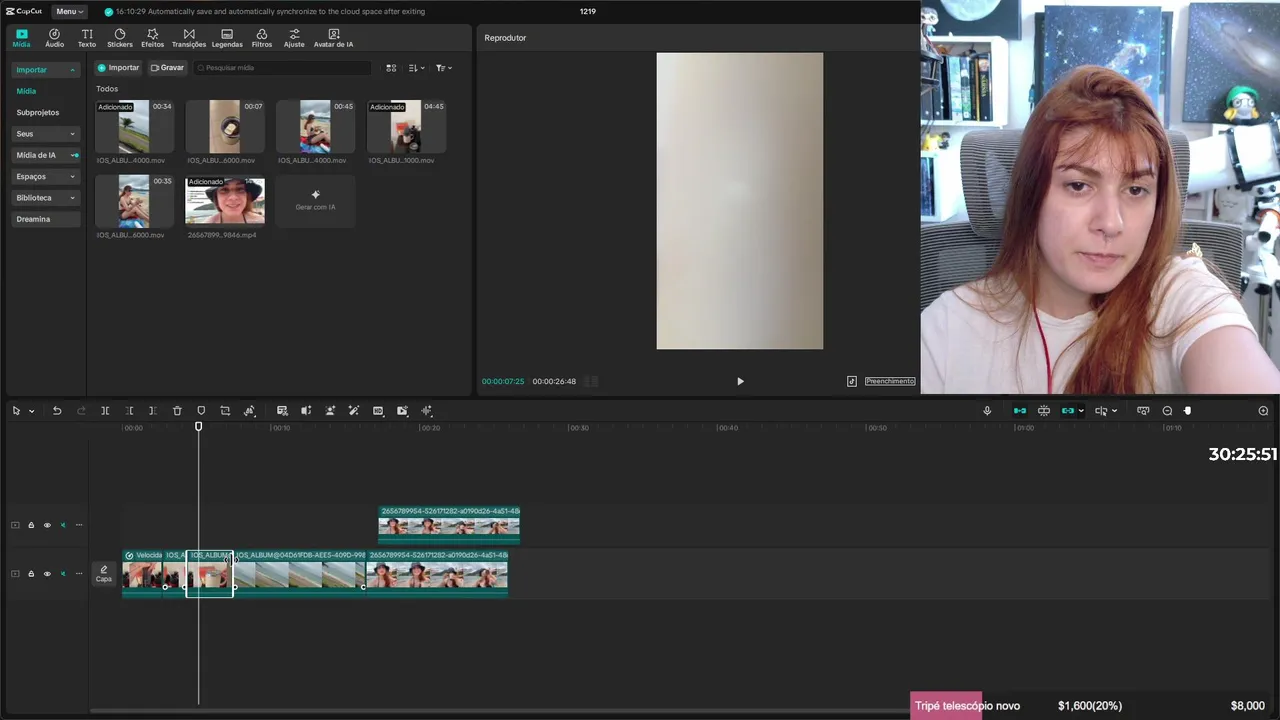Switch to the Texto tab
The image size is (1280, 720).
coord(87,38)
